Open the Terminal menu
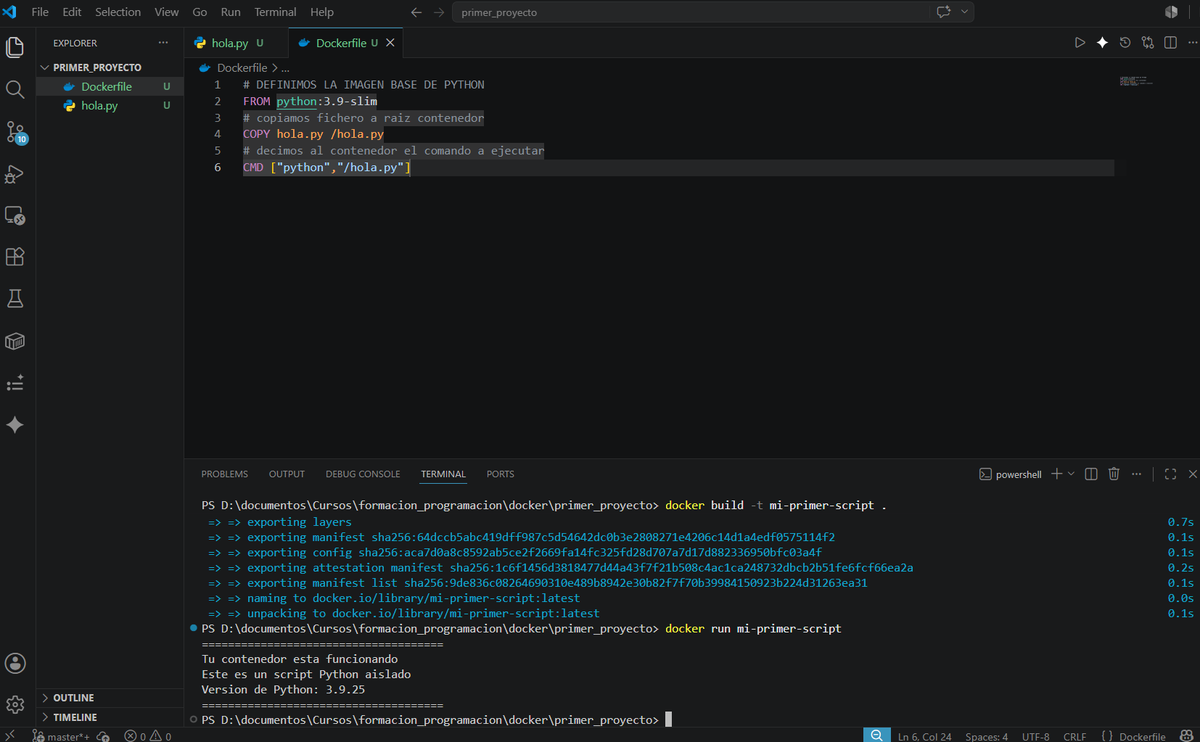 [275, 12]
